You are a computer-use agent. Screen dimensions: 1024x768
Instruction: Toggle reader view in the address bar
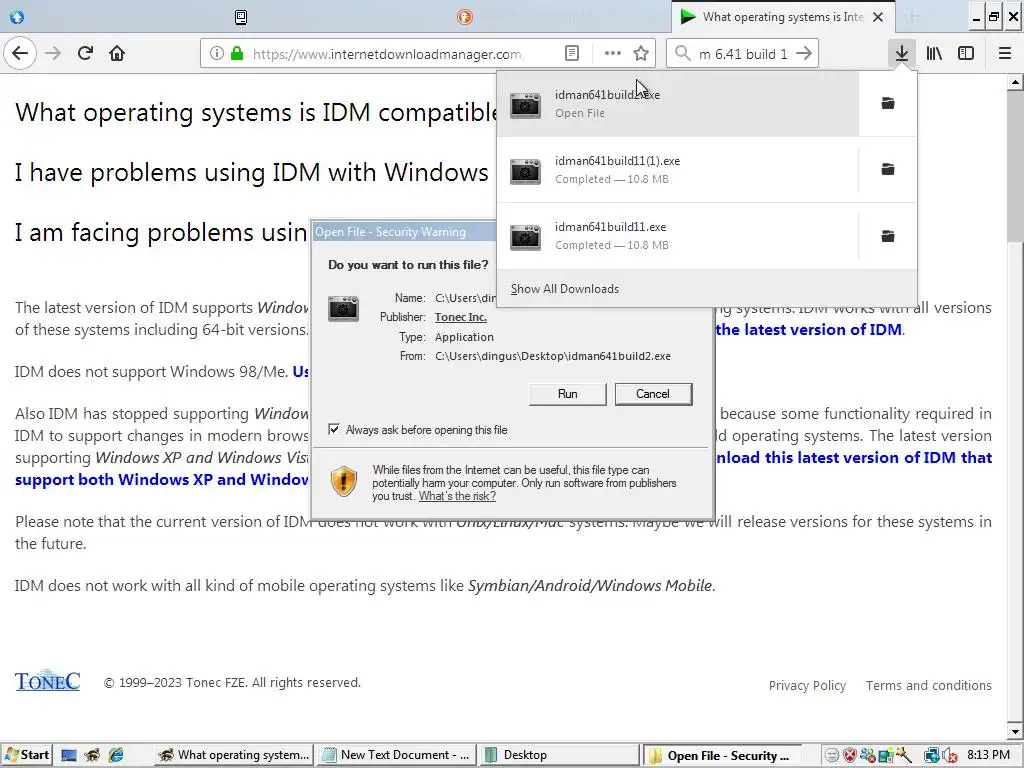tap(571, 54)
